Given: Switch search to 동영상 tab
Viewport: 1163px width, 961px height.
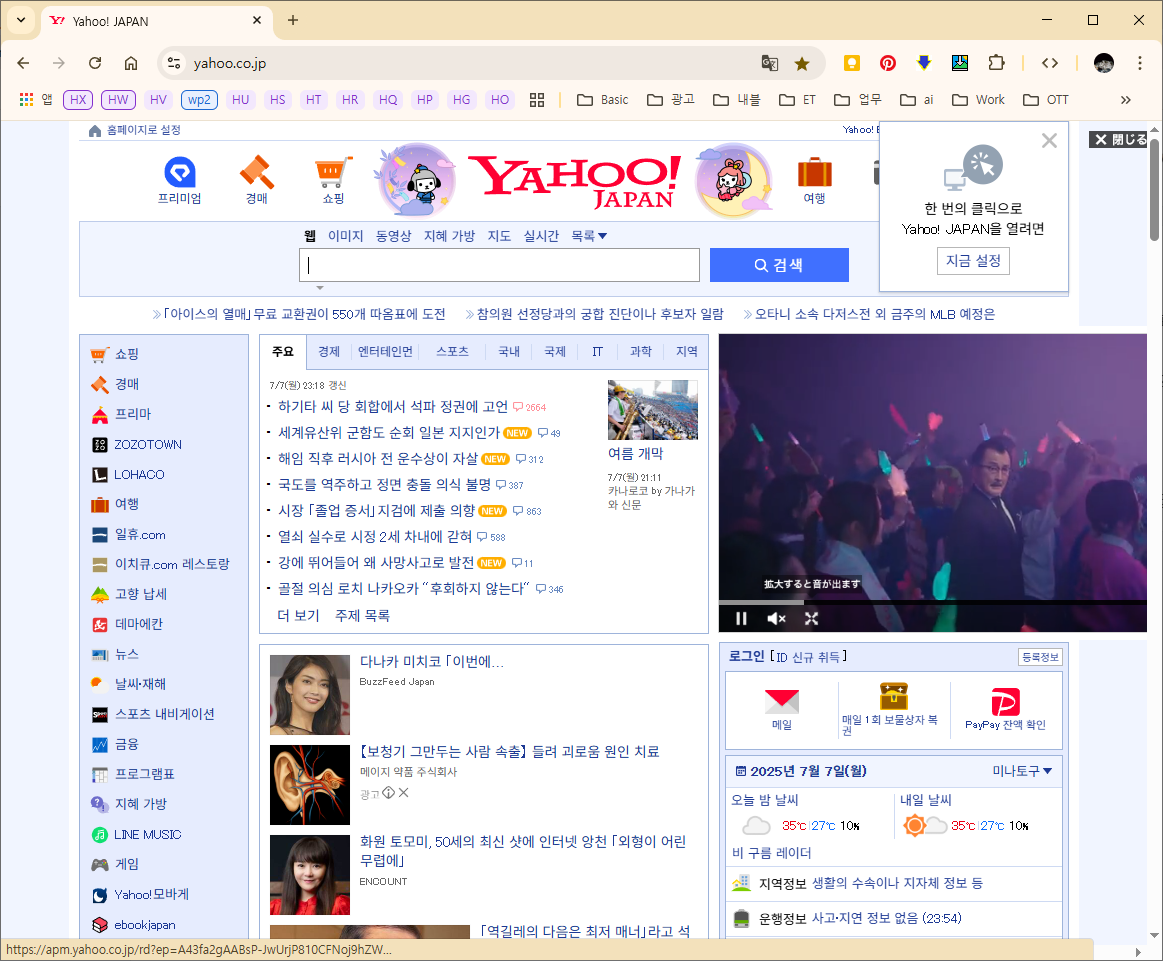Looking at the screenshot, I should pyautogui.click(x=393, y=236).
